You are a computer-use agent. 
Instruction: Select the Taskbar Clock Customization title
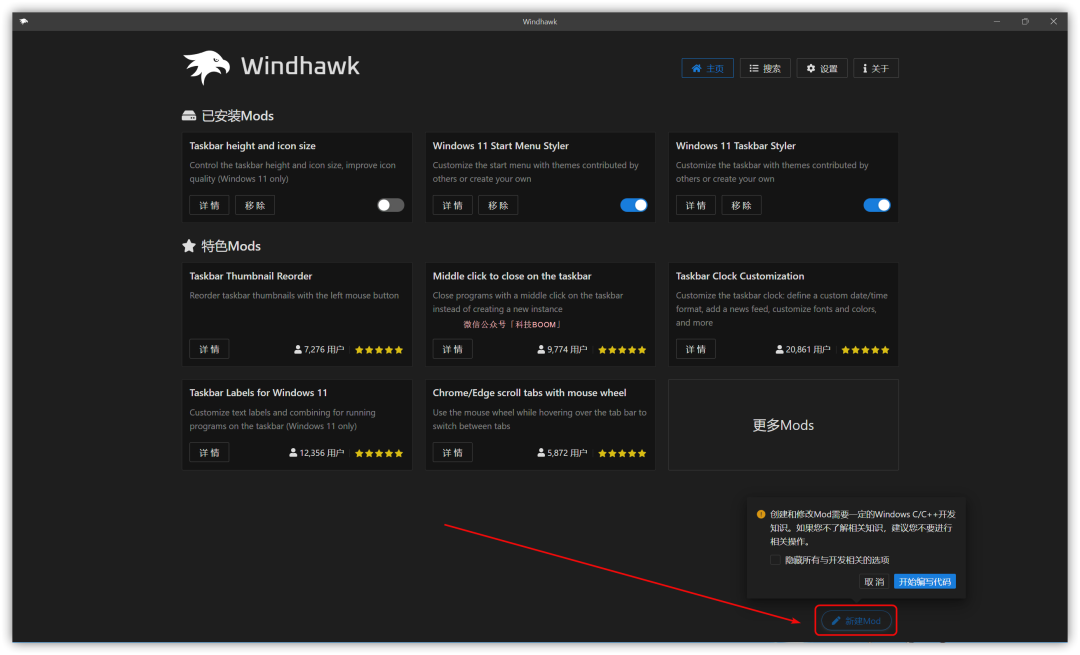click(x=740, y=276)
